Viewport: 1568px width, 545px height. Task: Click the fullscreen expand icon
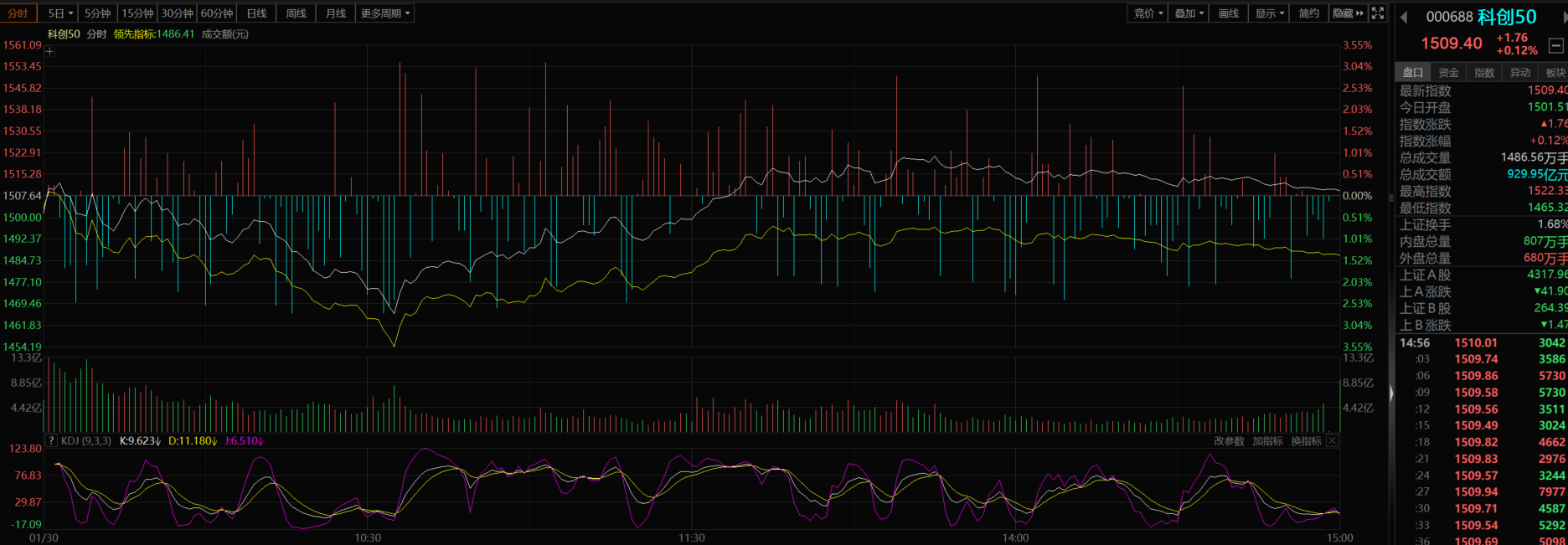[x=1378, y=13]
